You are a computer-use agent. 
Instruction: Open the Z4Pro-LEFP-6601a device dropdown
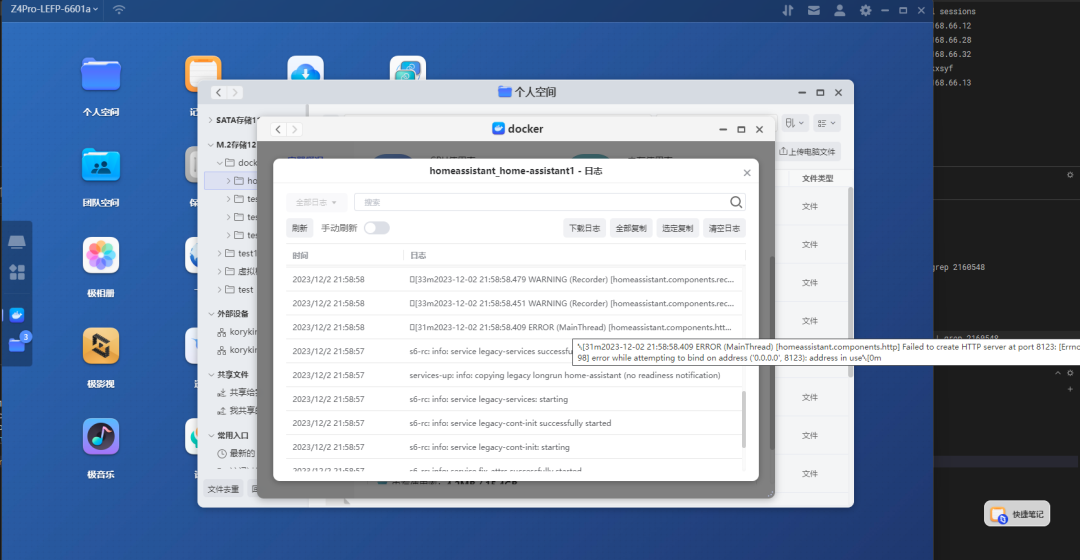click(54, 9)
